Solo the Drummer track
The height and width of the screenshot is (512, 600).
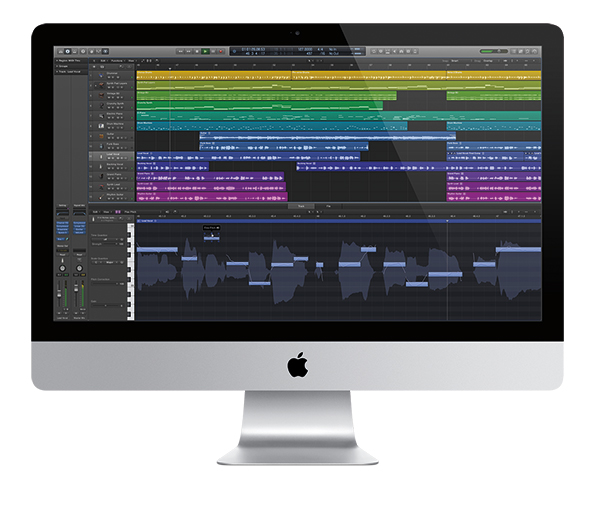[113, 77]
